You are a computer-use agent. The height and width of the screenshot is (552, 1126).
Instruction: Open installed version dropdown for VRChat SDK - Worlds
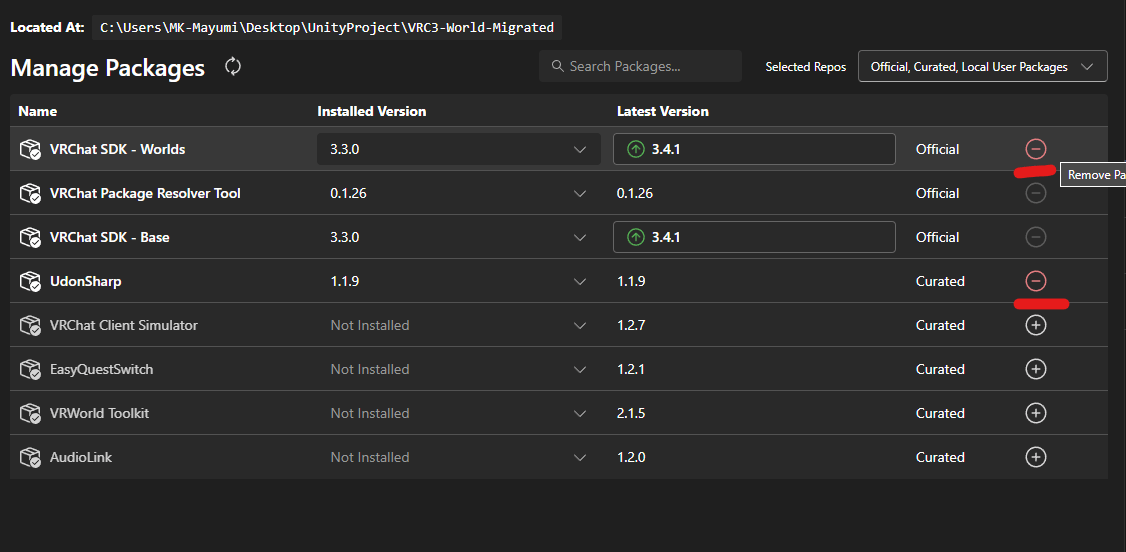point(458,149)
